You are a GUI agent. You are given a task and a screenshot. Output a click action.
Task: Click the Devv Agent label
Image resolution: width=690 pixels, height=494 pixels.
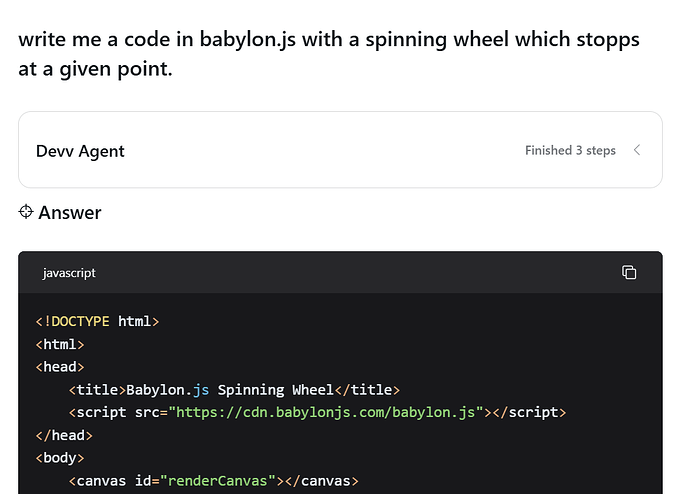coord(80,151)
